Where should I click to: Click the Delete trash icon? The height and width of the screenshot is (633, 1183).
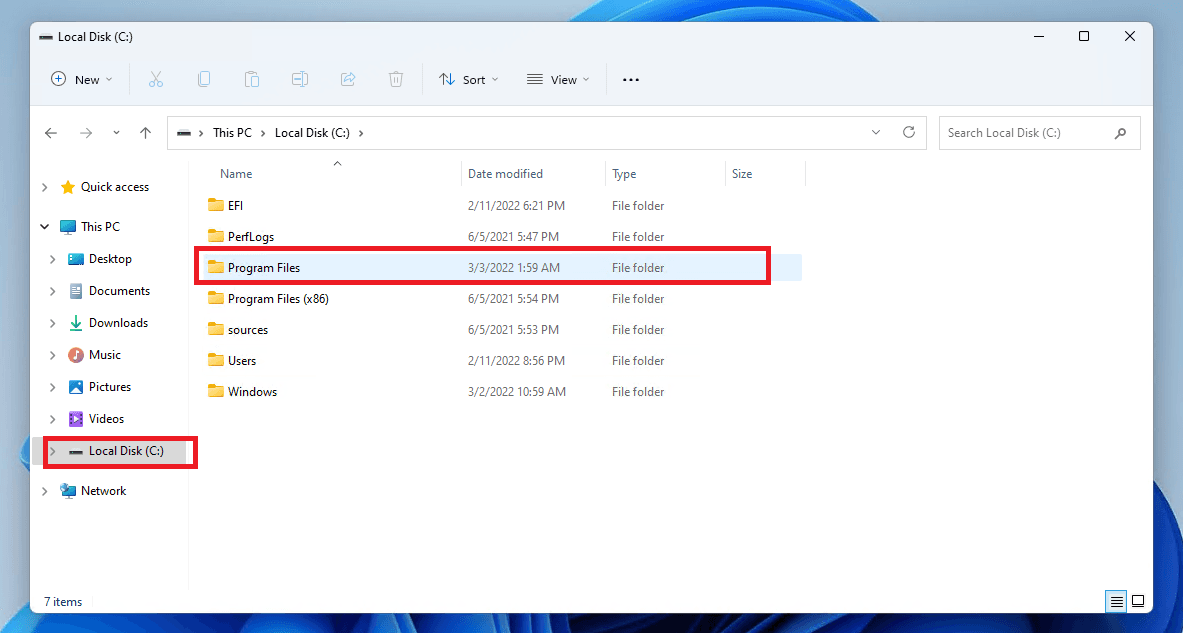tap(396, 79)
